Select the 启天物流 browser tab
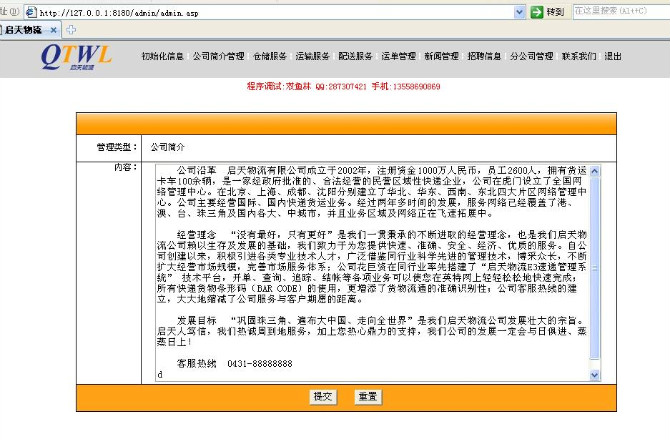 tap(29, 30)
